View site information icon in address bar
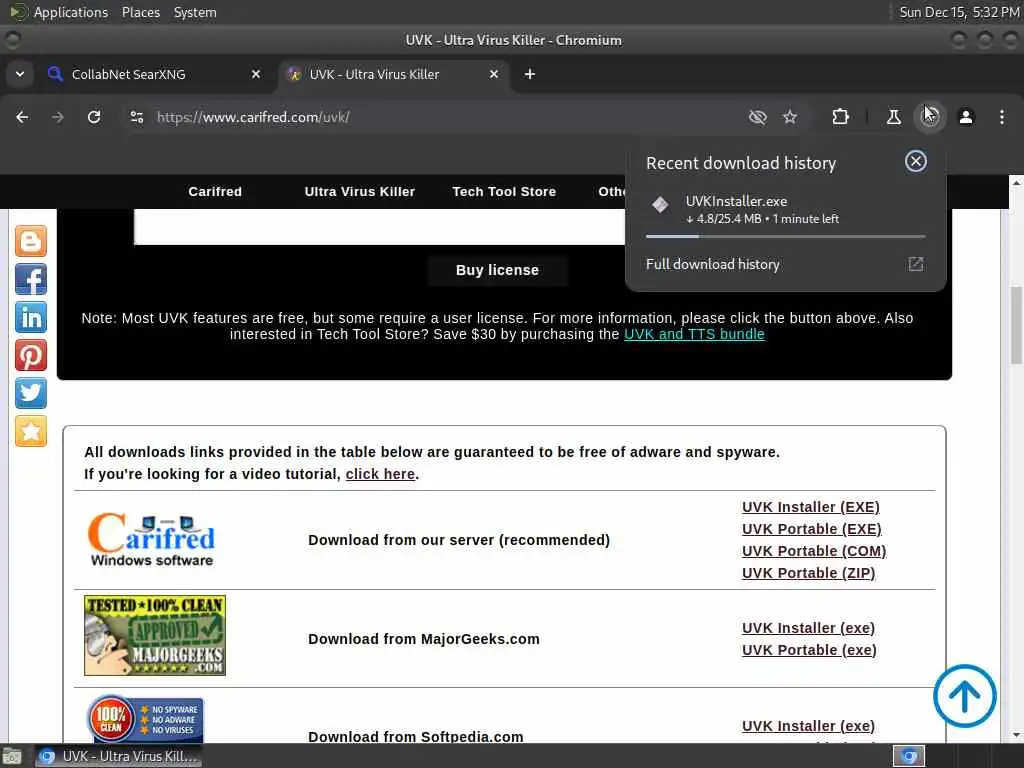 [136, 117]
